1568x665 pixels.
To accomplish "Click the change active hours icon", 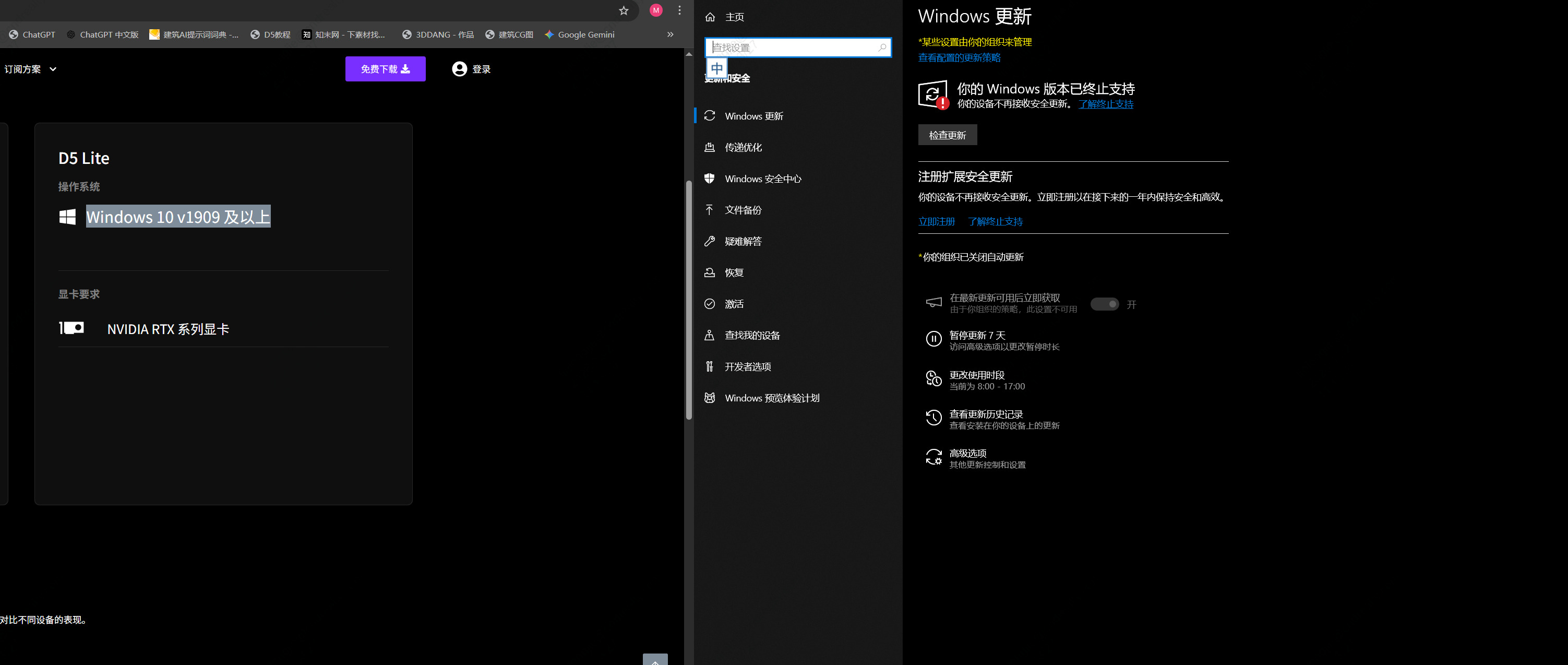I will tap(933, 379).
